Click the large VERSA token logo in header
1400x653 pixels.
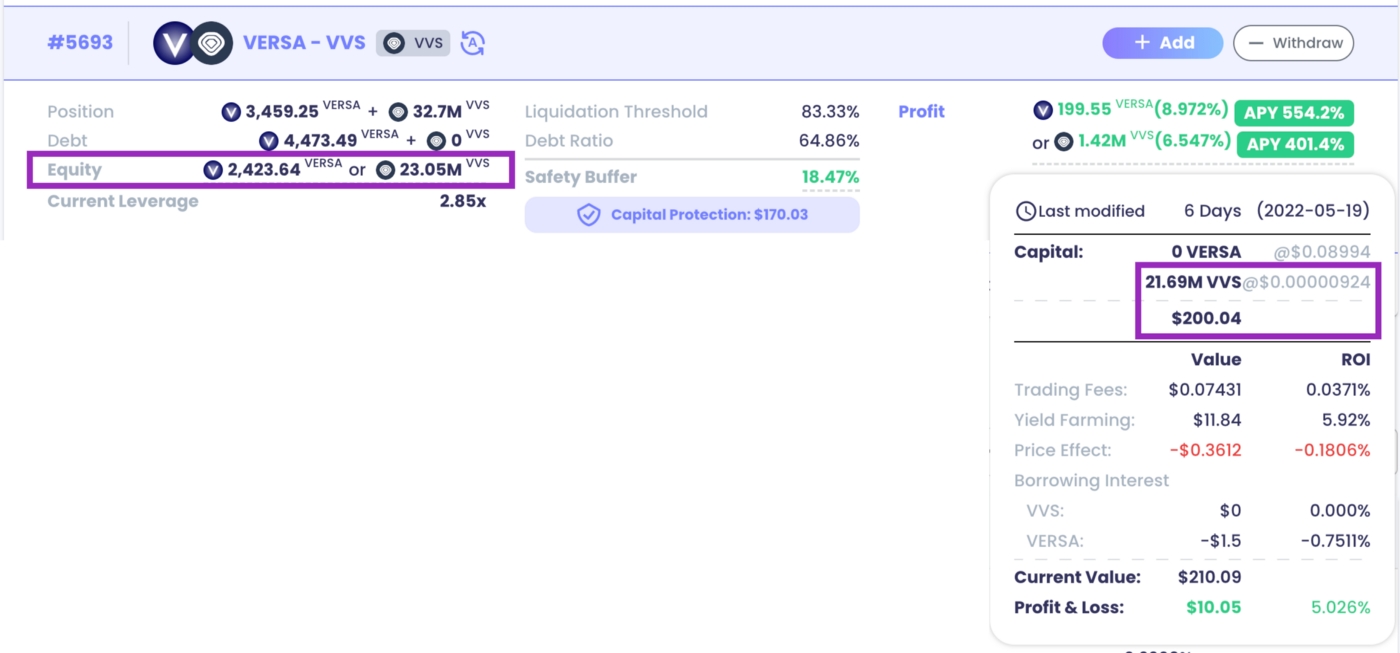[172, 43]
